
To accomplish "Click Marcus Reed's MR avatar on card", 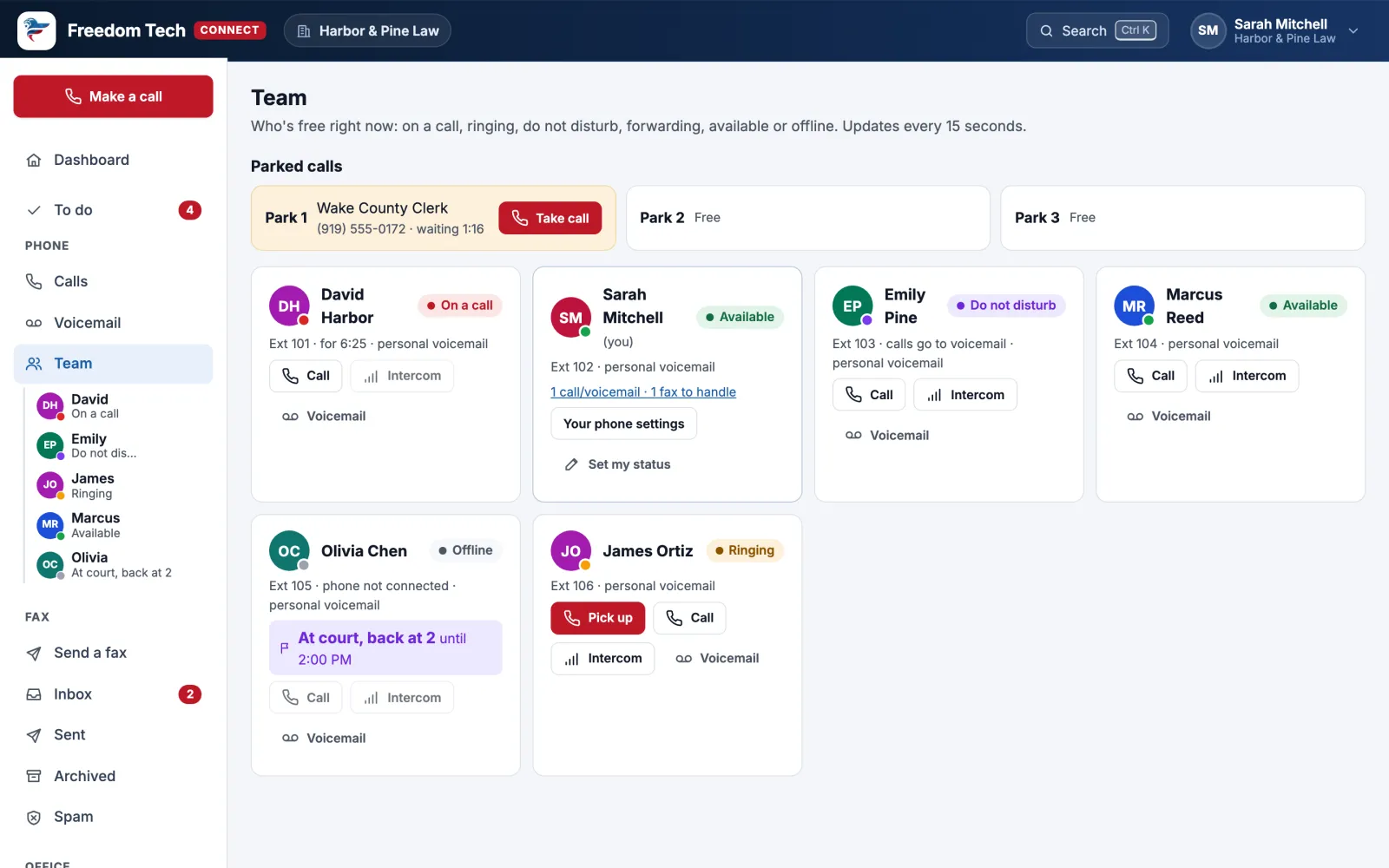I will tap(1134, 306).
